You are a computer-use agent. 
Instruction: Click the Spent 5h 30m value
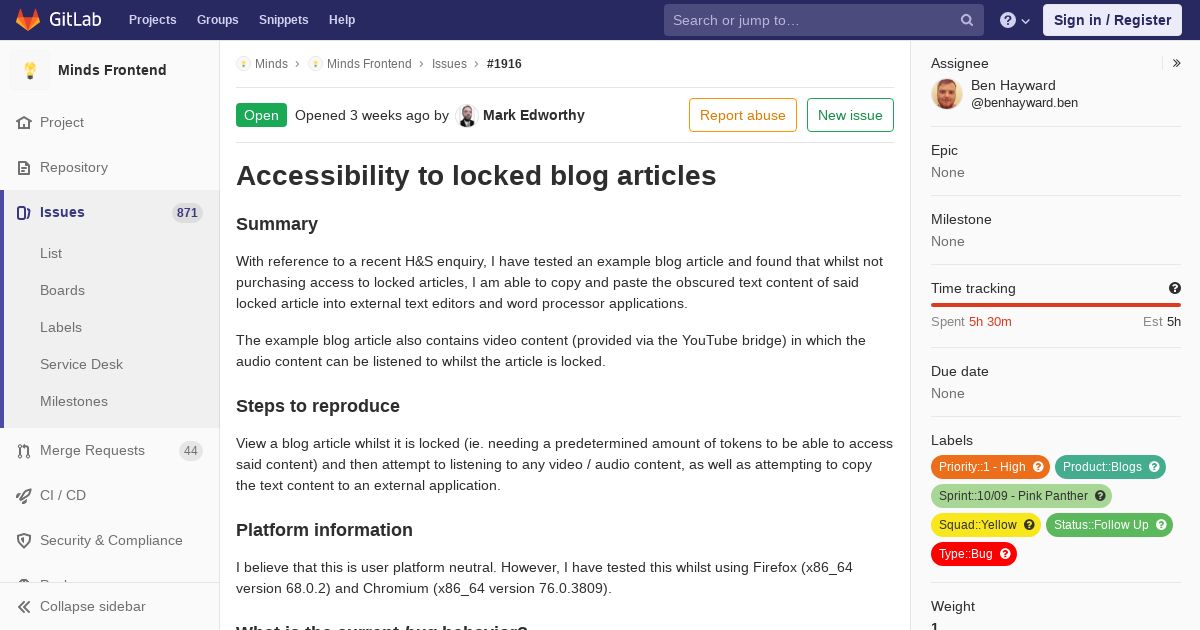point(990,322)
